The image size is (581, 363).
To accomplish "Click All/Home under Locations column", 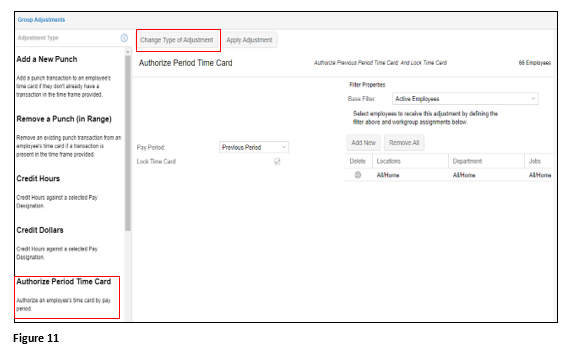I will click(x=388, y=175).
